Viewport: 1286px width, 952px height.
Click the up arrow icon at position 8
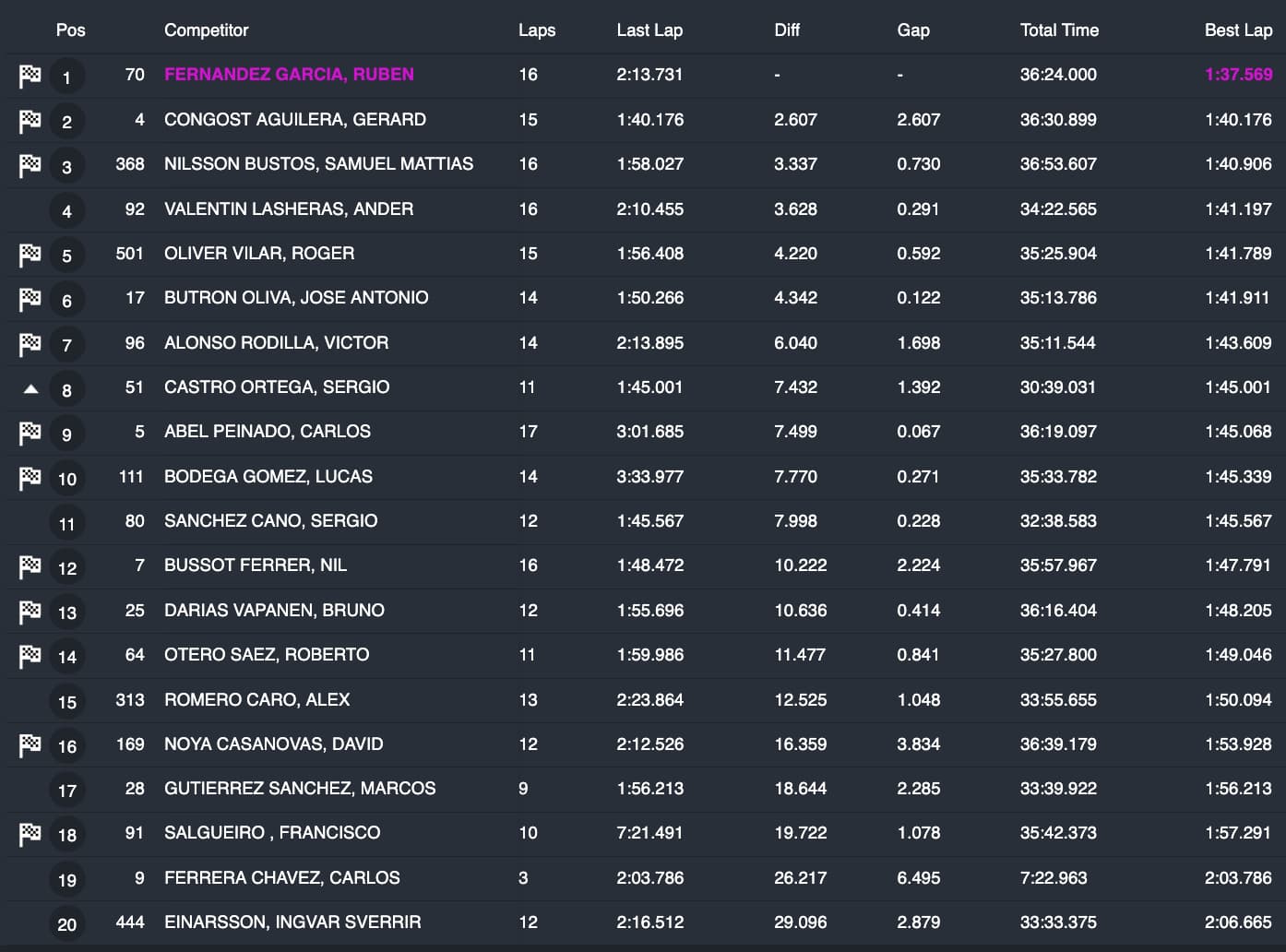coord(30,389)
